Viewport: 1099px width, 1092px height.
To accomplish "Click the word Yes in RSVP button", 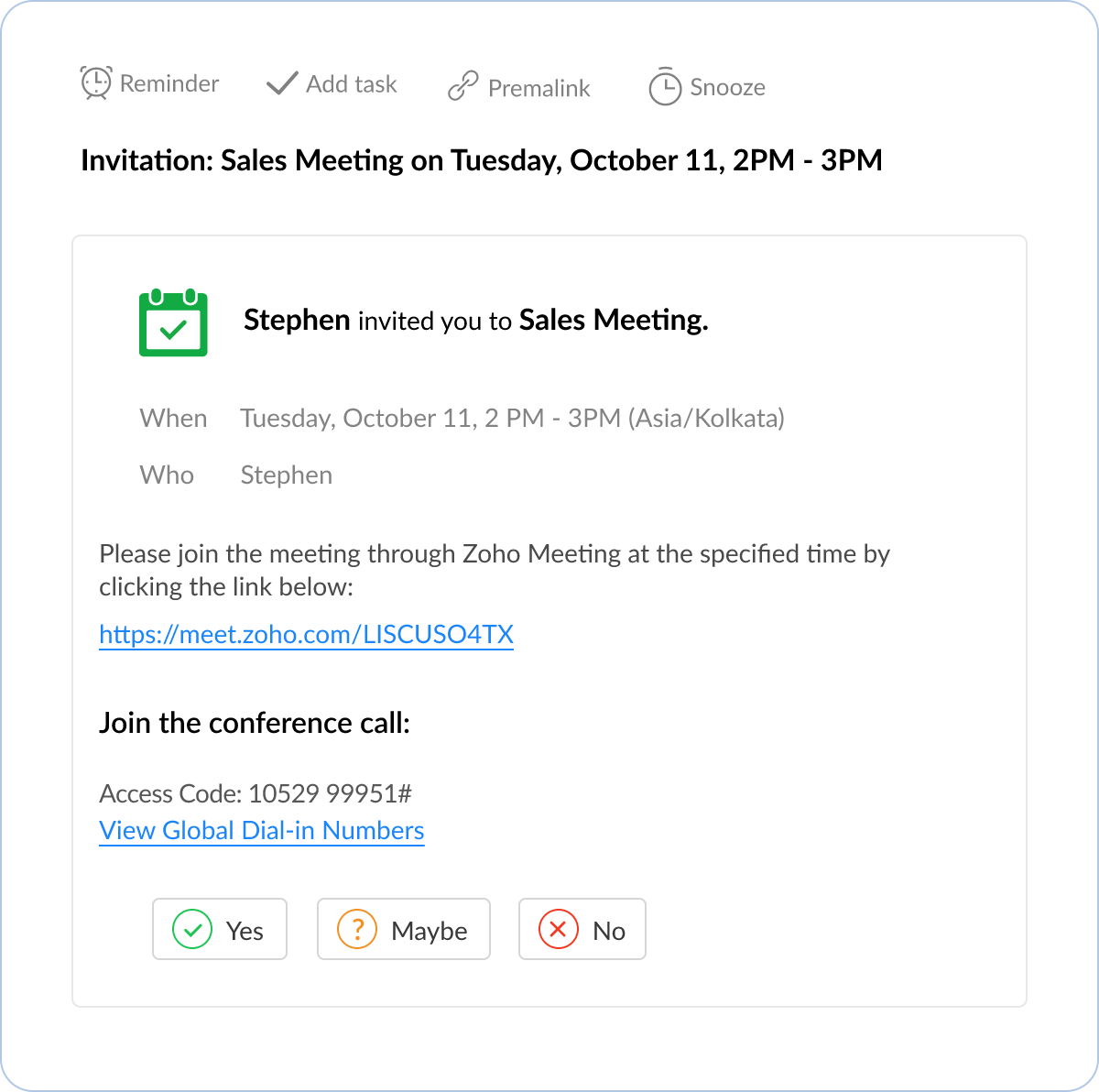I will click(245, 931).
